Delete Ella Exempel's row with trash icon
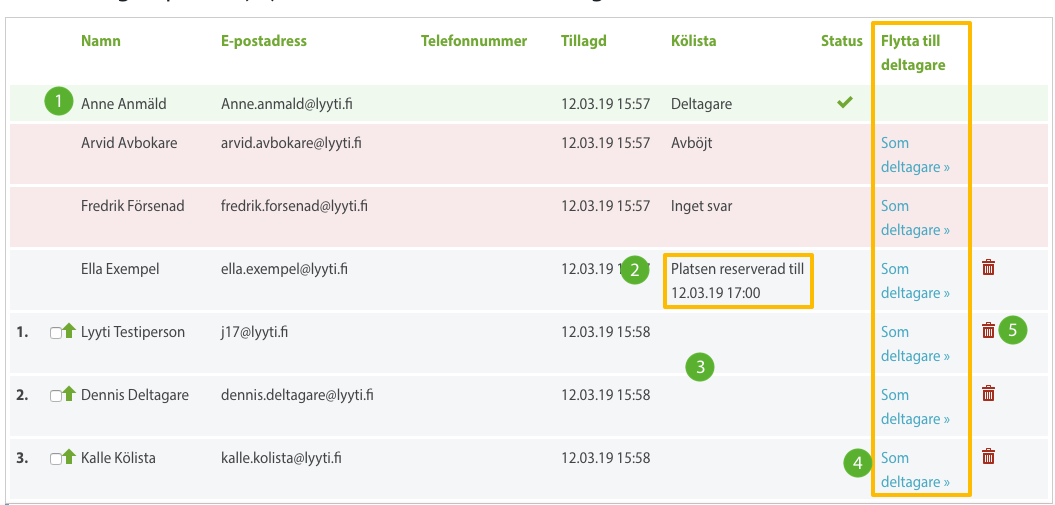The width and height of the screenshot is (1055, 505). tap(988, 267)
